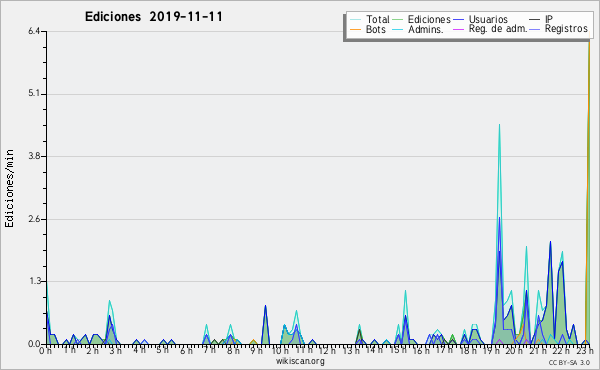The width and height of the screenshot is (600, 370).
Task: Click the Total legend color line
Action: 355,20
